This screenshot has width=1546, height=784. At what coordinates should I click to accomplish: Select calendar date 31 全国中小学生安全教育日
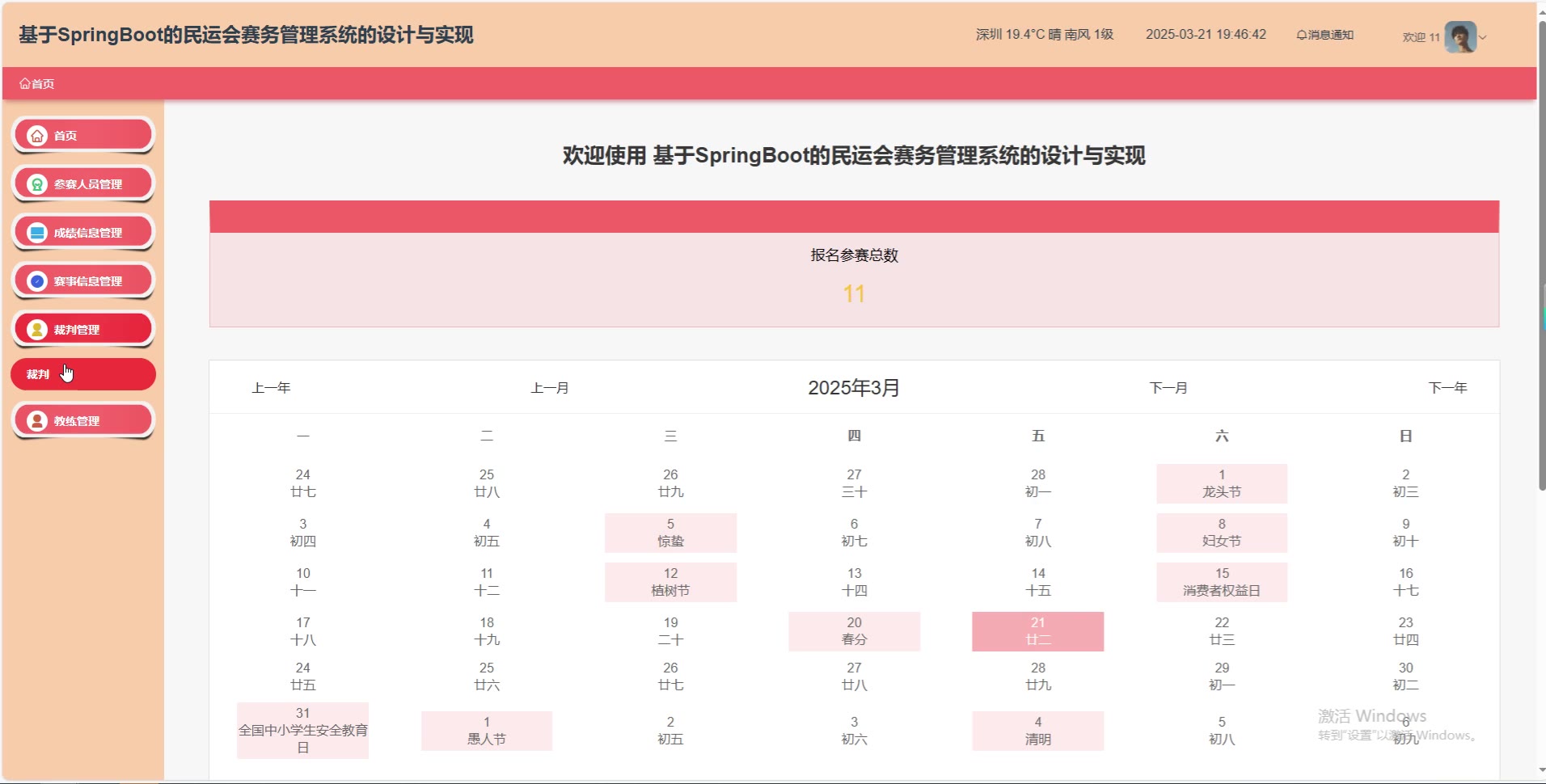click(x=302, y=731)
